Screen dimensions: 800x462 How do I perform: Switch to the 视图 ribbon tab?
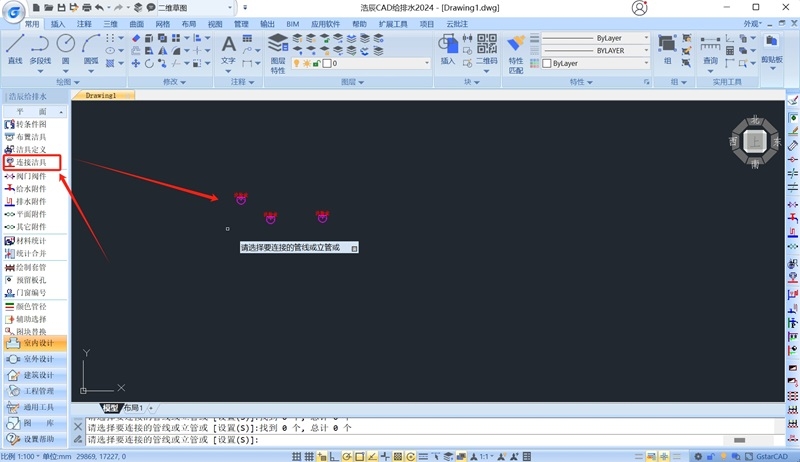215,24
